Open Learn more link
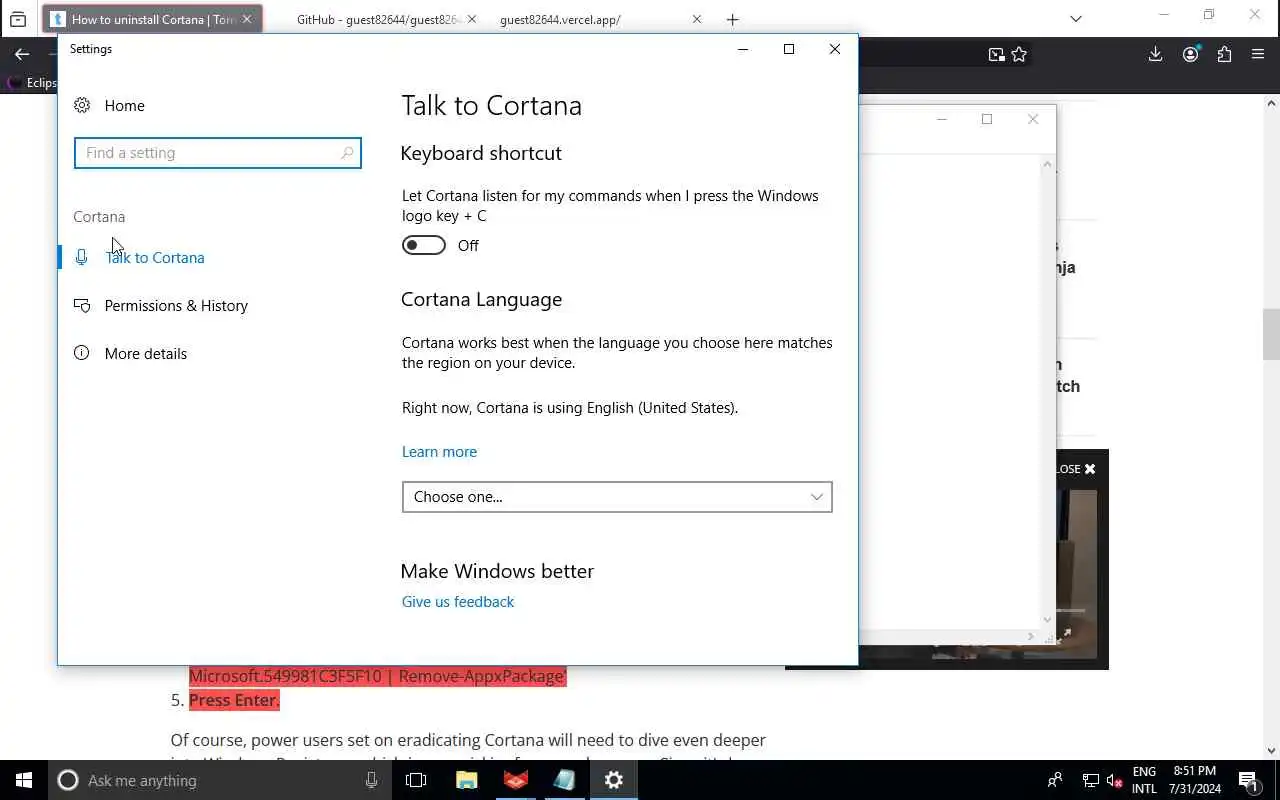This screenshot has width=1280, height=800. (439, 451)
